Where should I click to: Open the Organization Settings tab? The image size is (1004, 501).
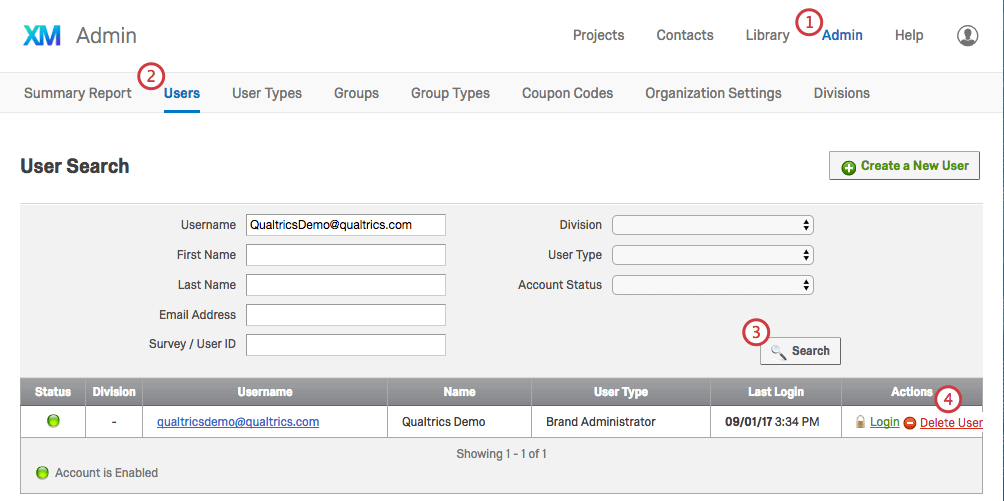713,94
